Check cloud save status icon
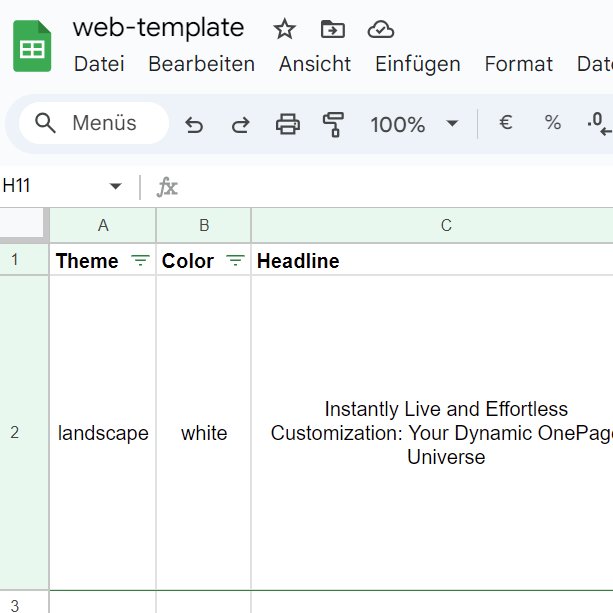 pos(381,29)
